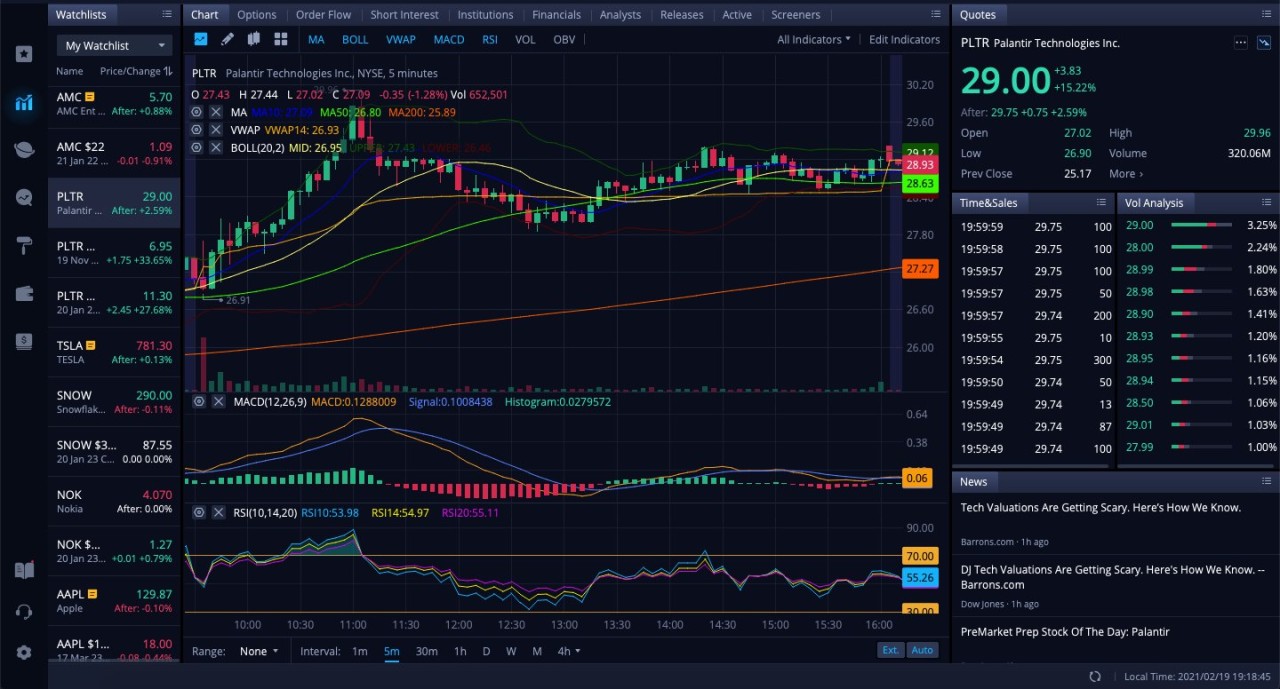Open the Tech Valuations Barrons.com news item
Image resolution: width=1280 pixels, height=689 pixels.
click(1114, 524)
